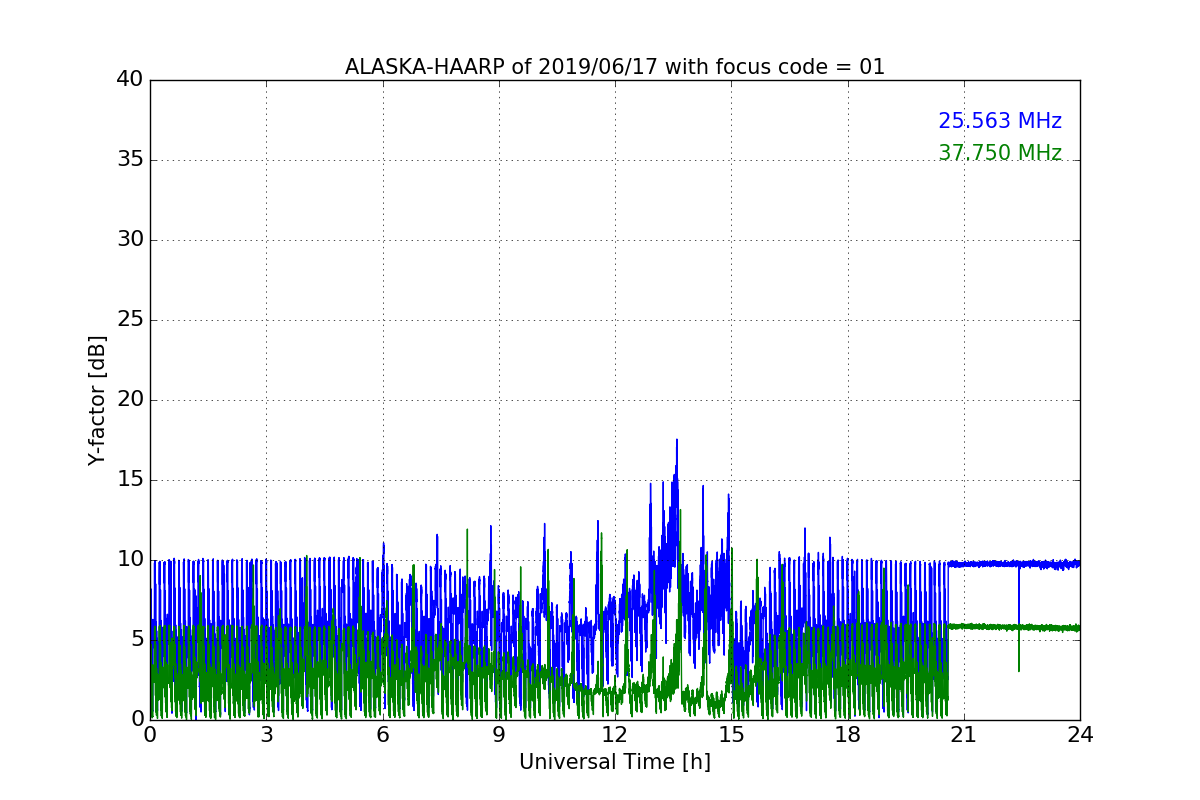Click y-axis tick value 30
The width and height of the screenshot is (1200, 800).
(x=131, y=240)
